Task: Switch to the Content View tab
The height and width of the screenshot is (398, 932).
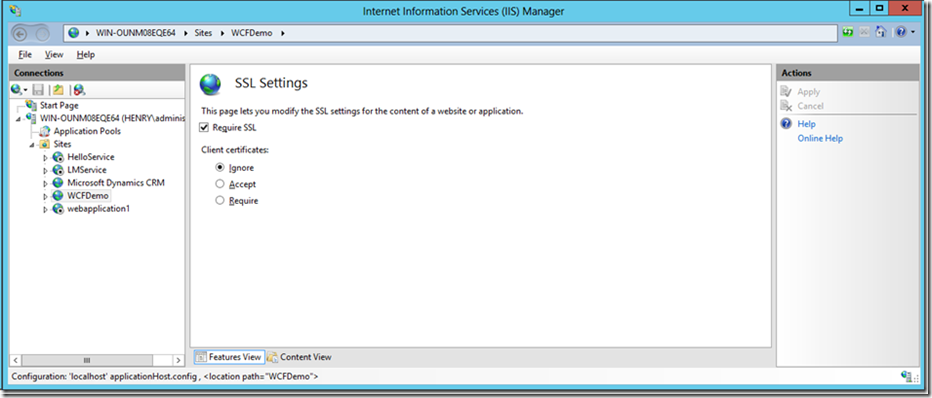Action: [x=300, y=357]
